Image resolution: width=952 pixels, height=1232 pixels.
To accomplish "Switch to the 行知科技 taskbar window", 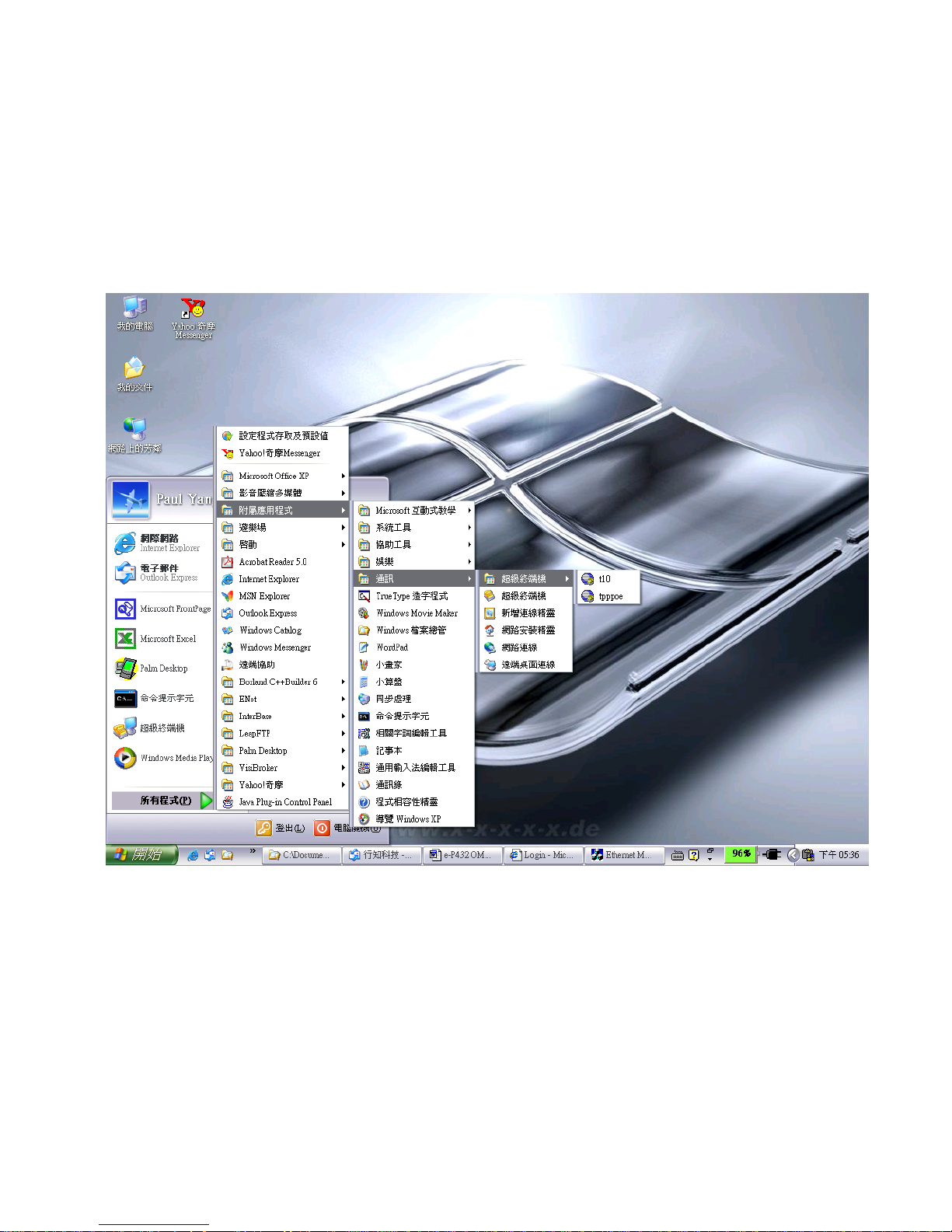I will (382, 855).
